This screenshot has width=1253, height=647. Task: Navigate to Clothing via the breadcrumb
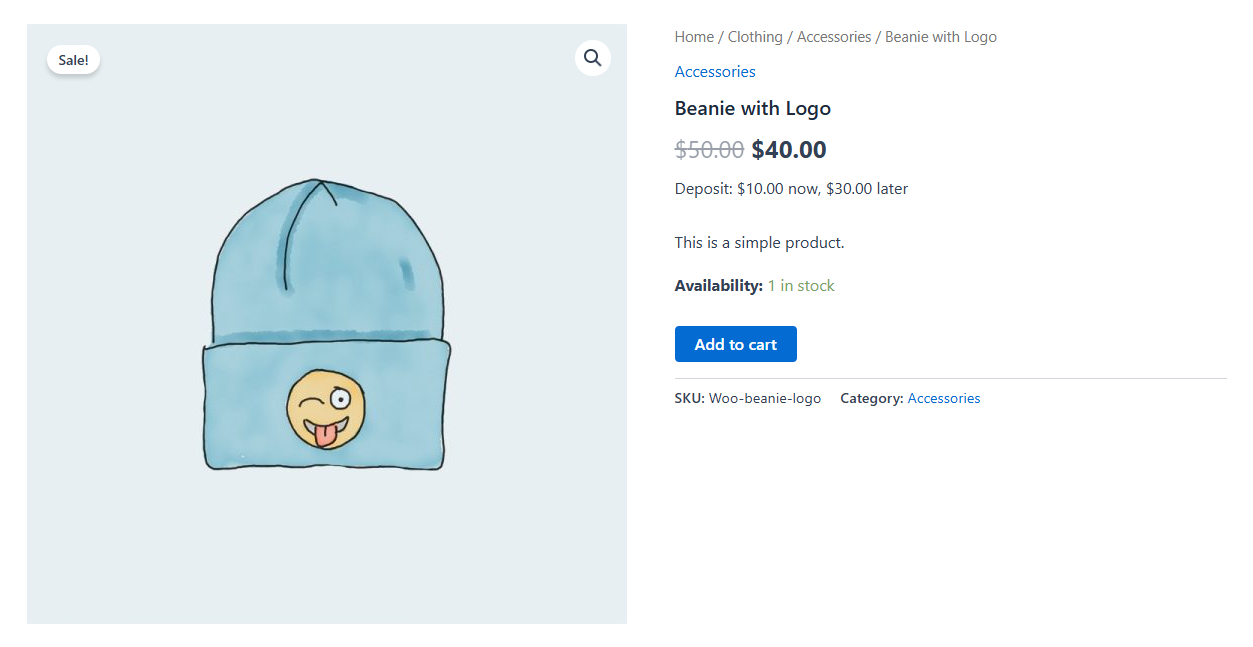point(755,36)
